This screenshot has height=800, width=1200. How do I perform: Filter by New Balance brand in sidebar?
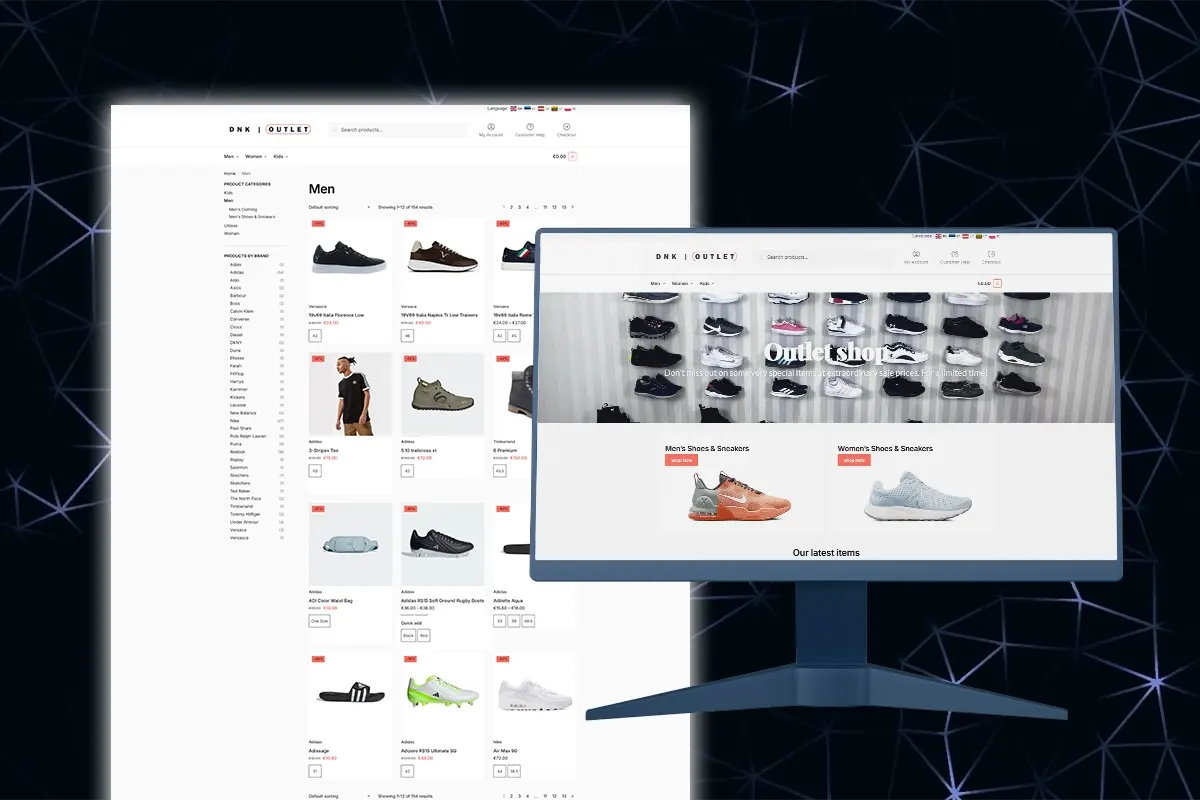coord(243,413)
